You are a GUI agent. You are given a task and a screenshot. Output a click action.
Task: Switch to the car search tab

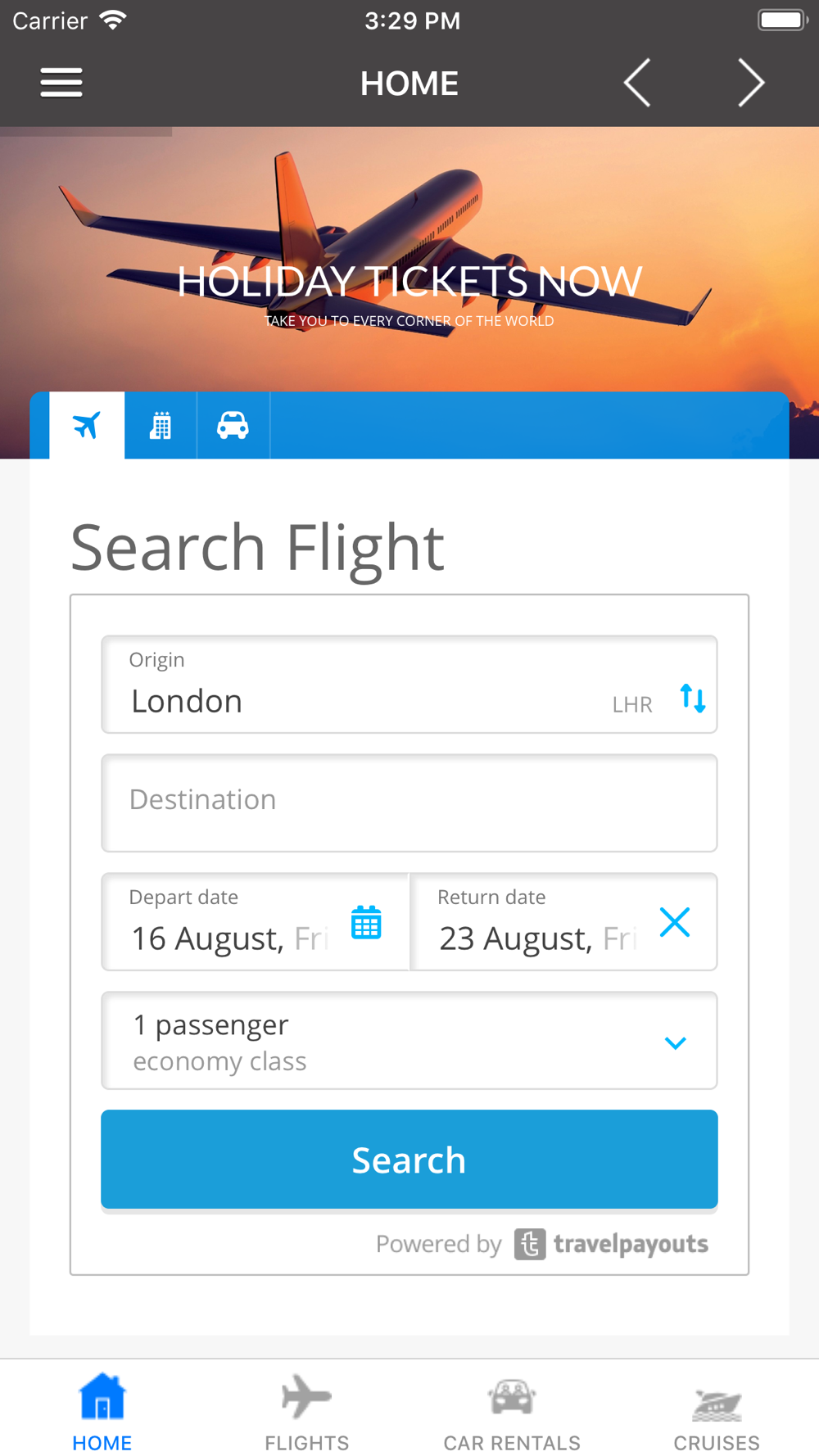(233, 425)
